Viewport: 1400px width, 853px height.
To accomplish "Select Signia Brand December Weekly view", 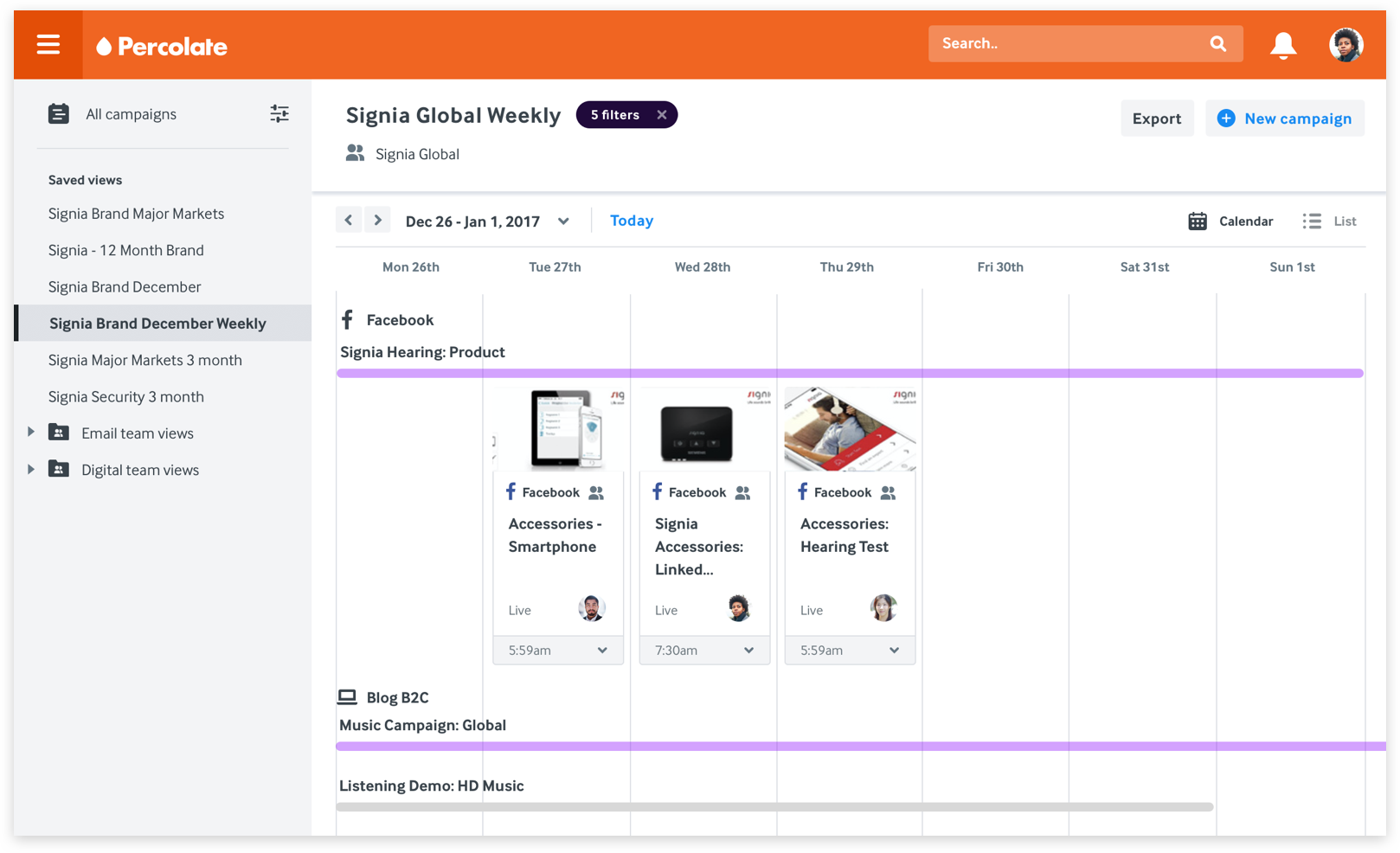I will click(x=163, y=323).
